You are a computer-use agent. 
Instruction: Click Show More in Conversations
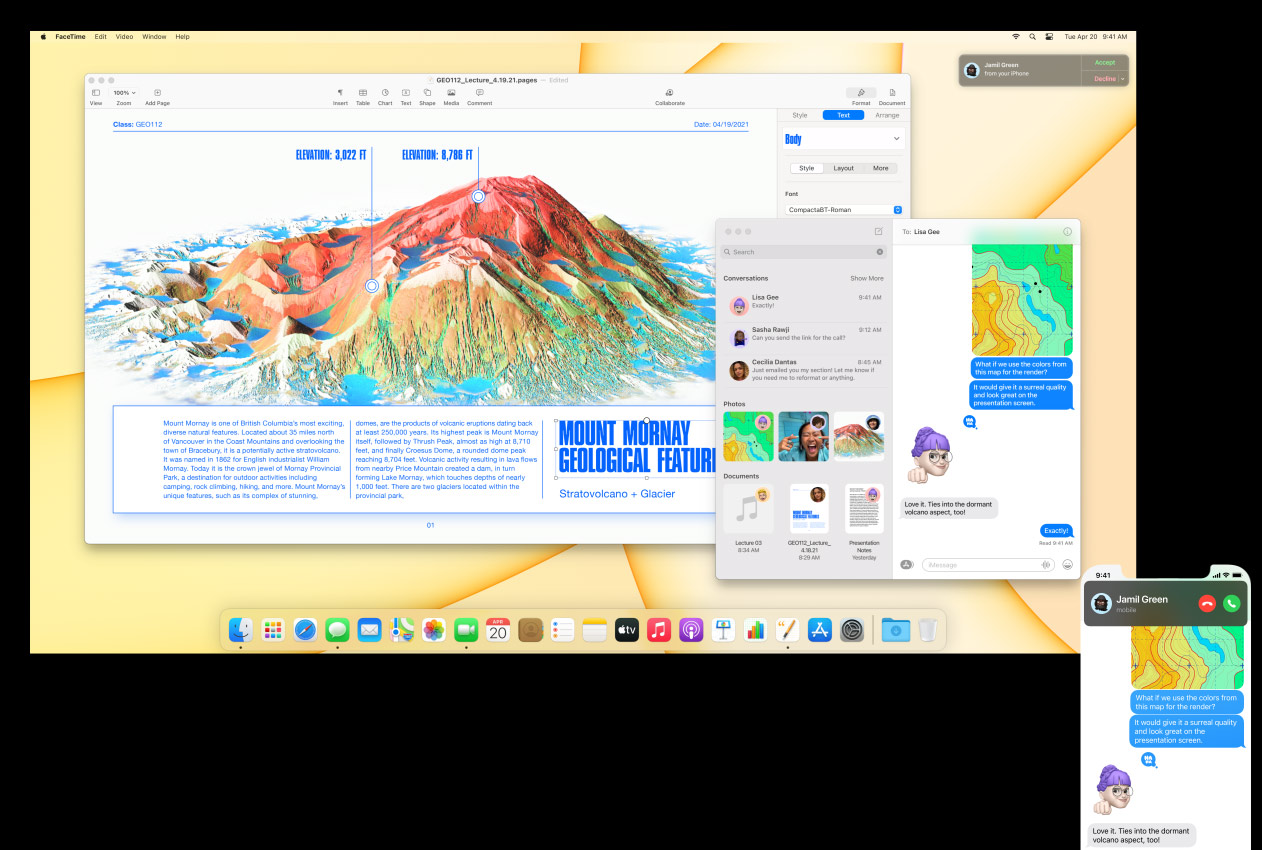pyautogui.click(x=866, y=278)
